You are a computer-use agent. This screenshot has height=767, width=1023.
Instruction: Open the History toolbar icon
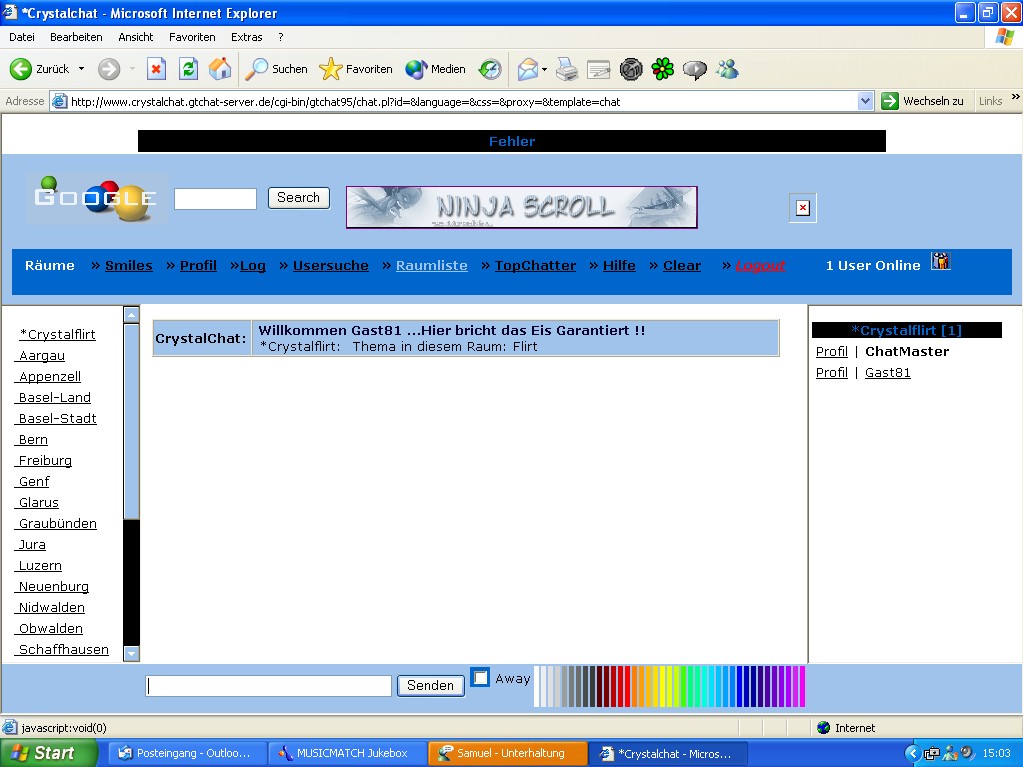(490, 69)
